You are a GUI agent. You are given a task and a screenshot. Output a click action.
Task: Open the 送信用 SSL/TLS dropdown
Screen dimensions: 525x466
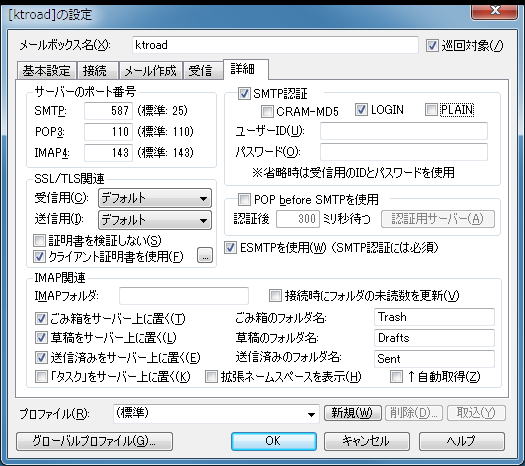tap(155, 220)
